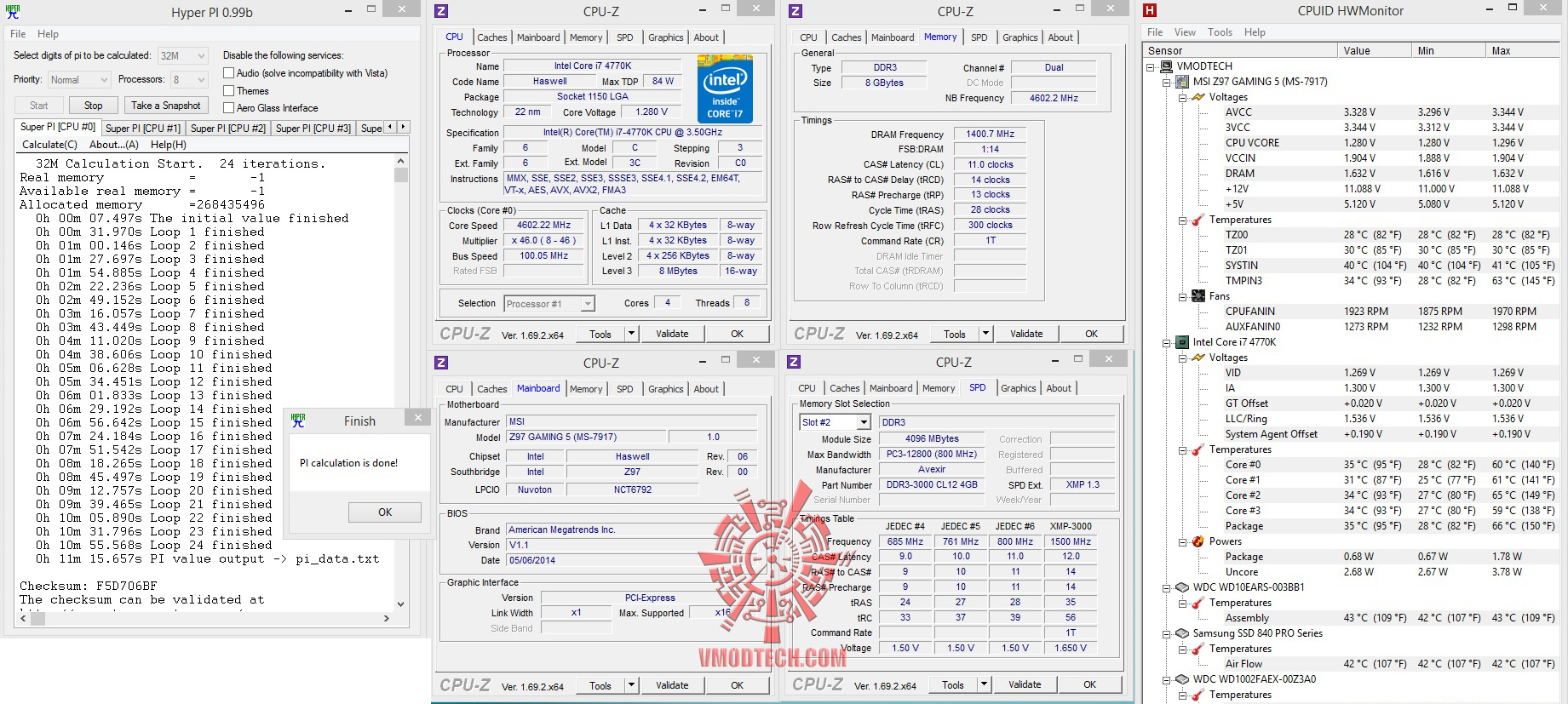
Task: Click the MSI Z97 GAMING 5 motherboard icon
Action: pos(1182,82)
